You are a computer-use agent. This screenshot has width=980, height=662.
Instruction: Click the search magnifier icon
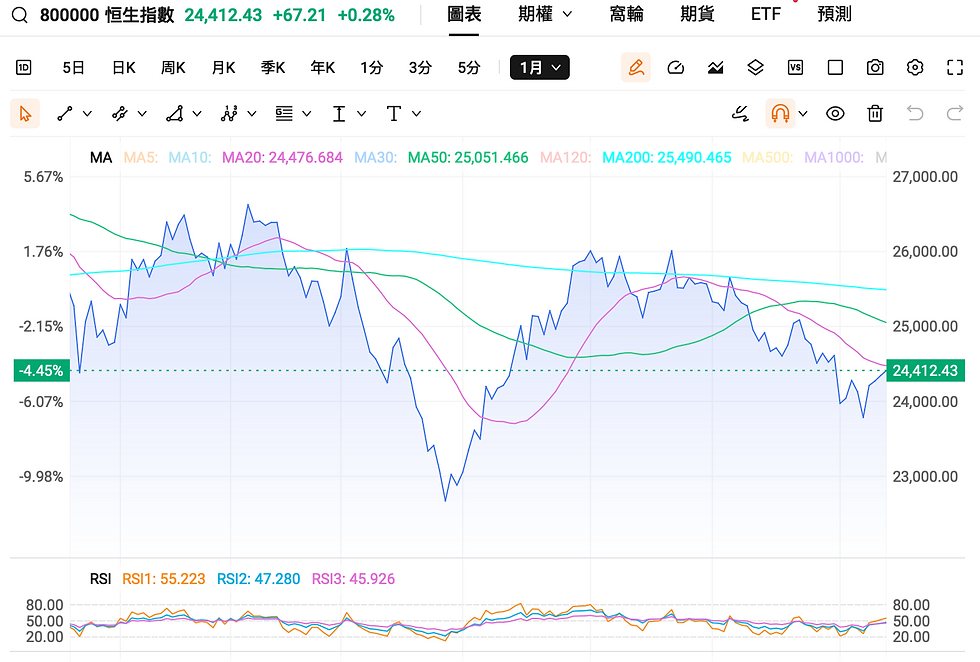(x=20, y=14)
